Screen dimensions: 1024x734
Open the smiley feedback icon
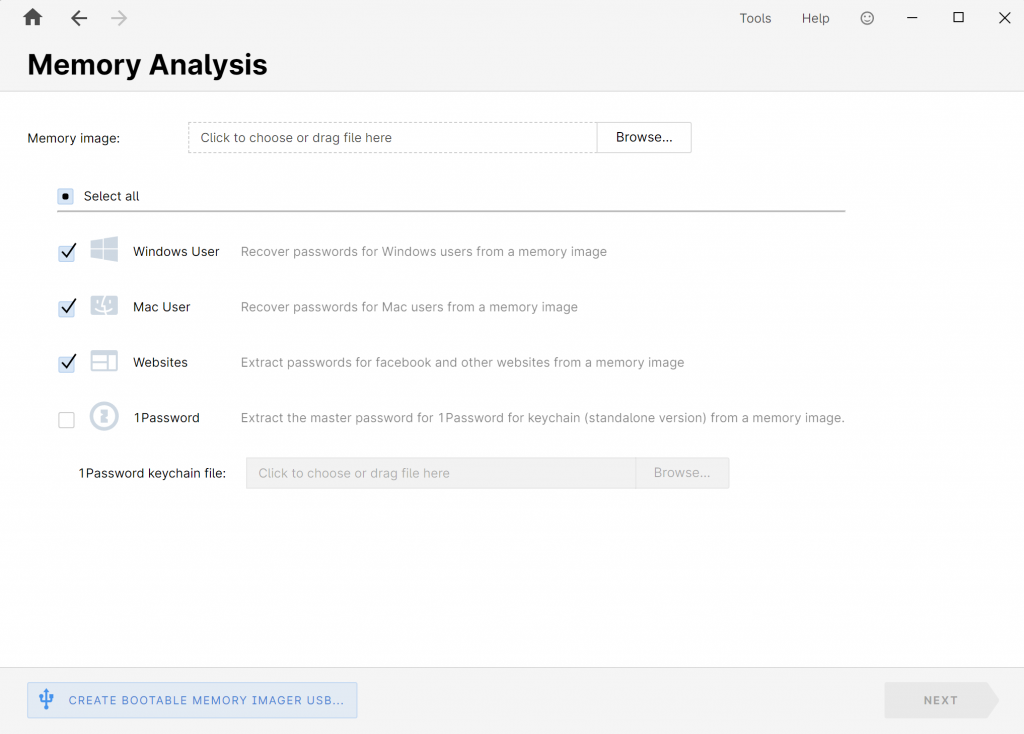(x=867, y=18)
